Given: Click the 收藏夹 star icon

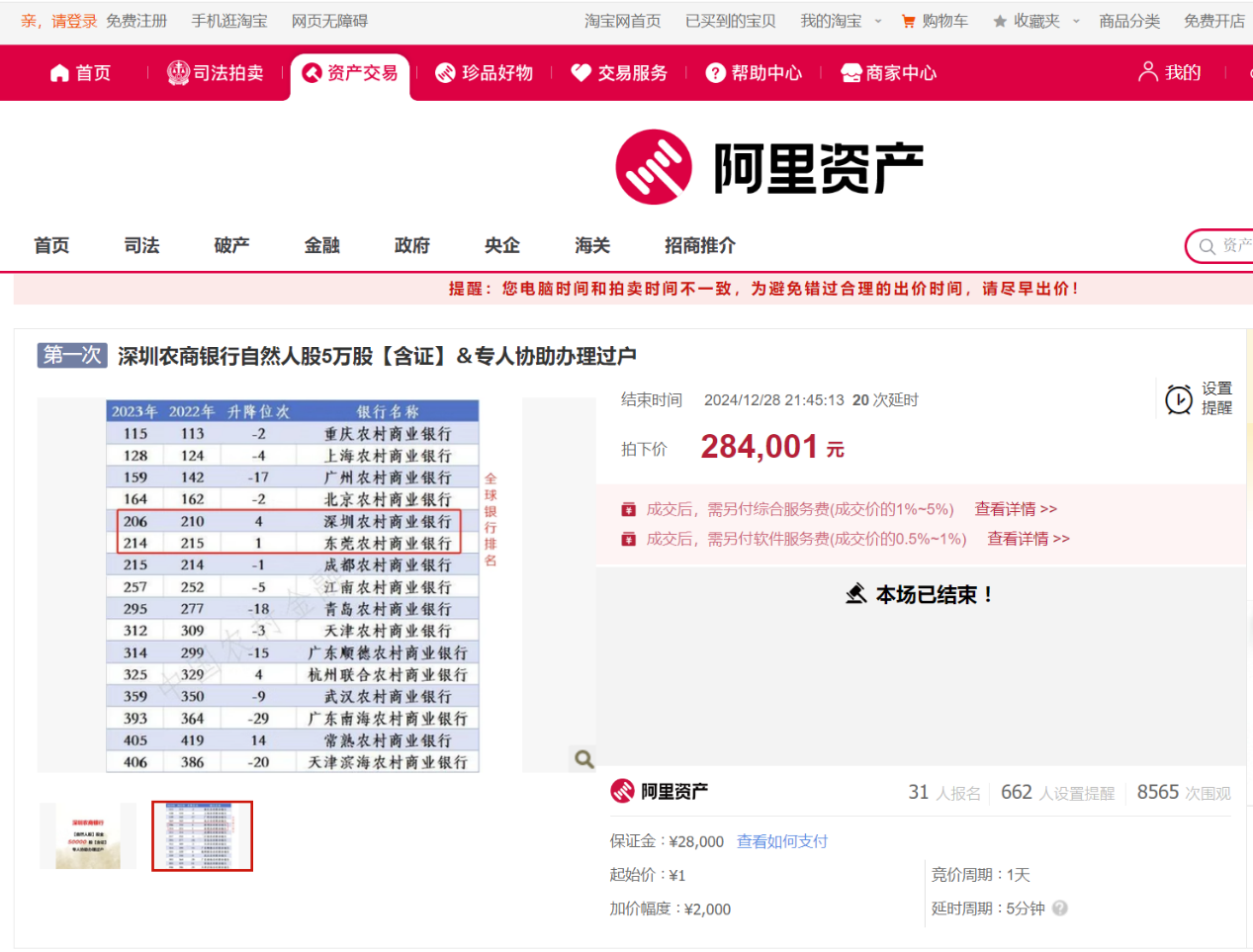Looking at the screenshot, I should click(x=999, y=20).
